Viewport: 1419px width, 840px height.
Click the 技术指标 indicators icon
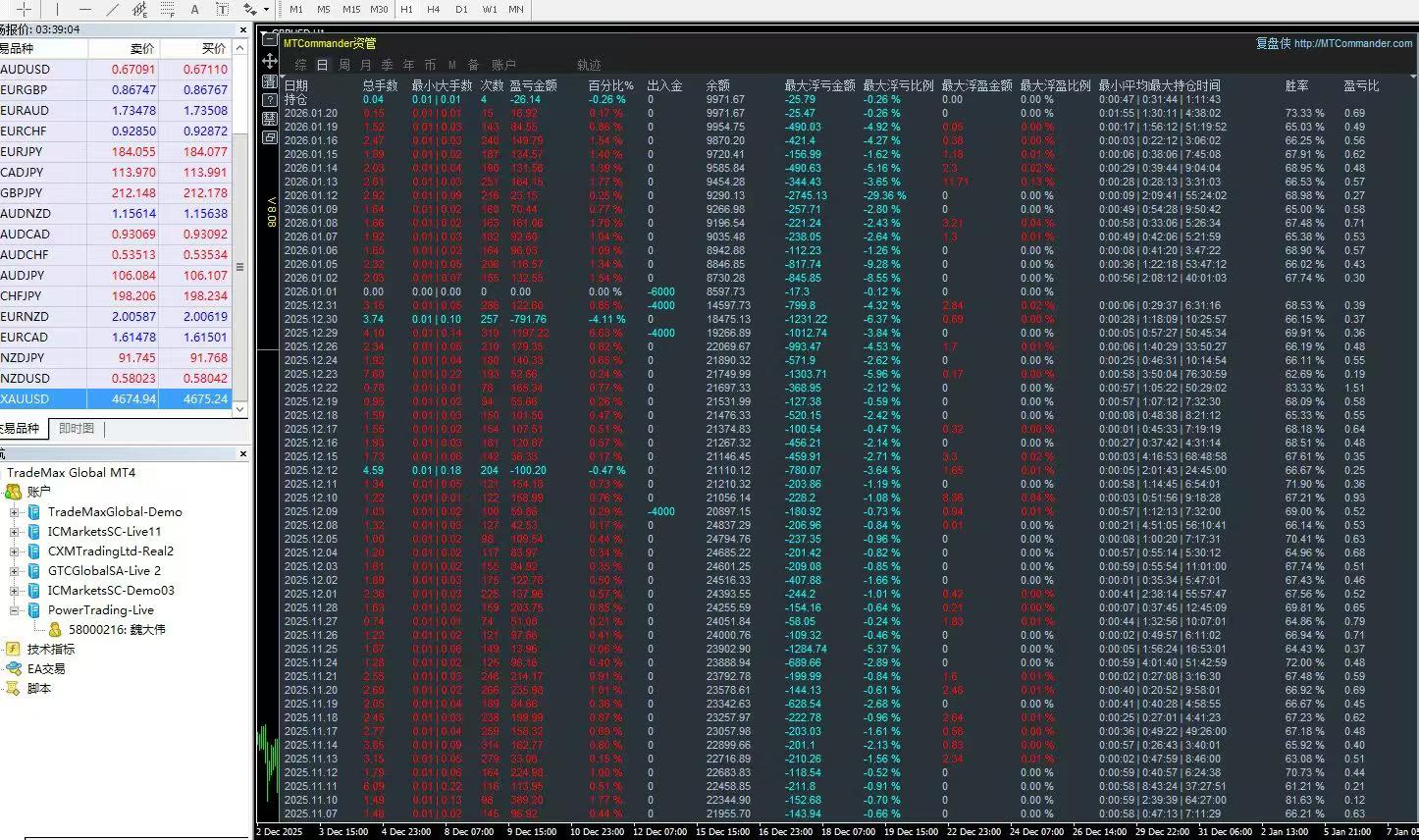click(x=13, y=649)
